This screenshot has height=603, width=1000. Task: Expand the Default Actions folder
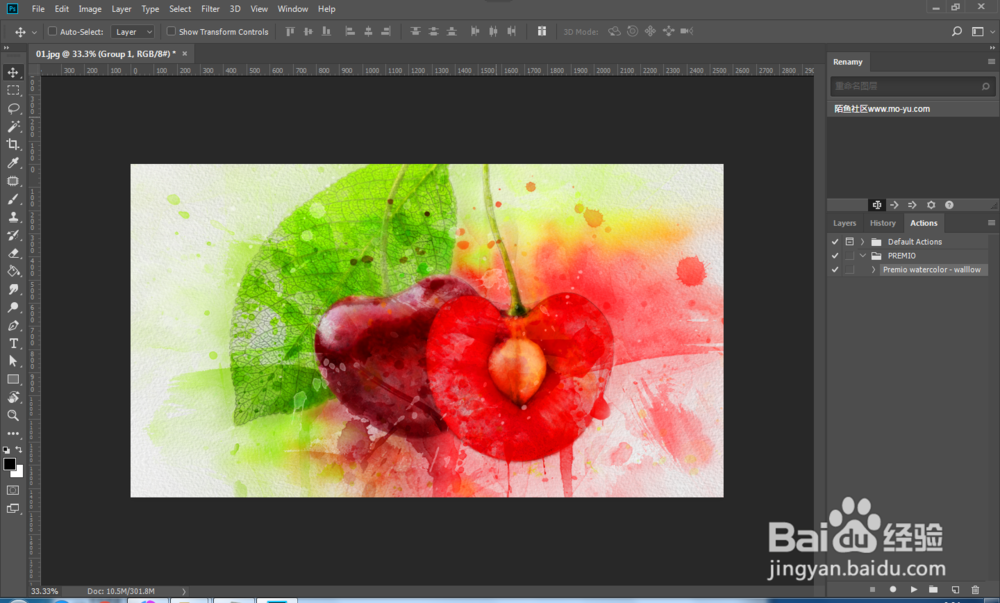point(862,242)
